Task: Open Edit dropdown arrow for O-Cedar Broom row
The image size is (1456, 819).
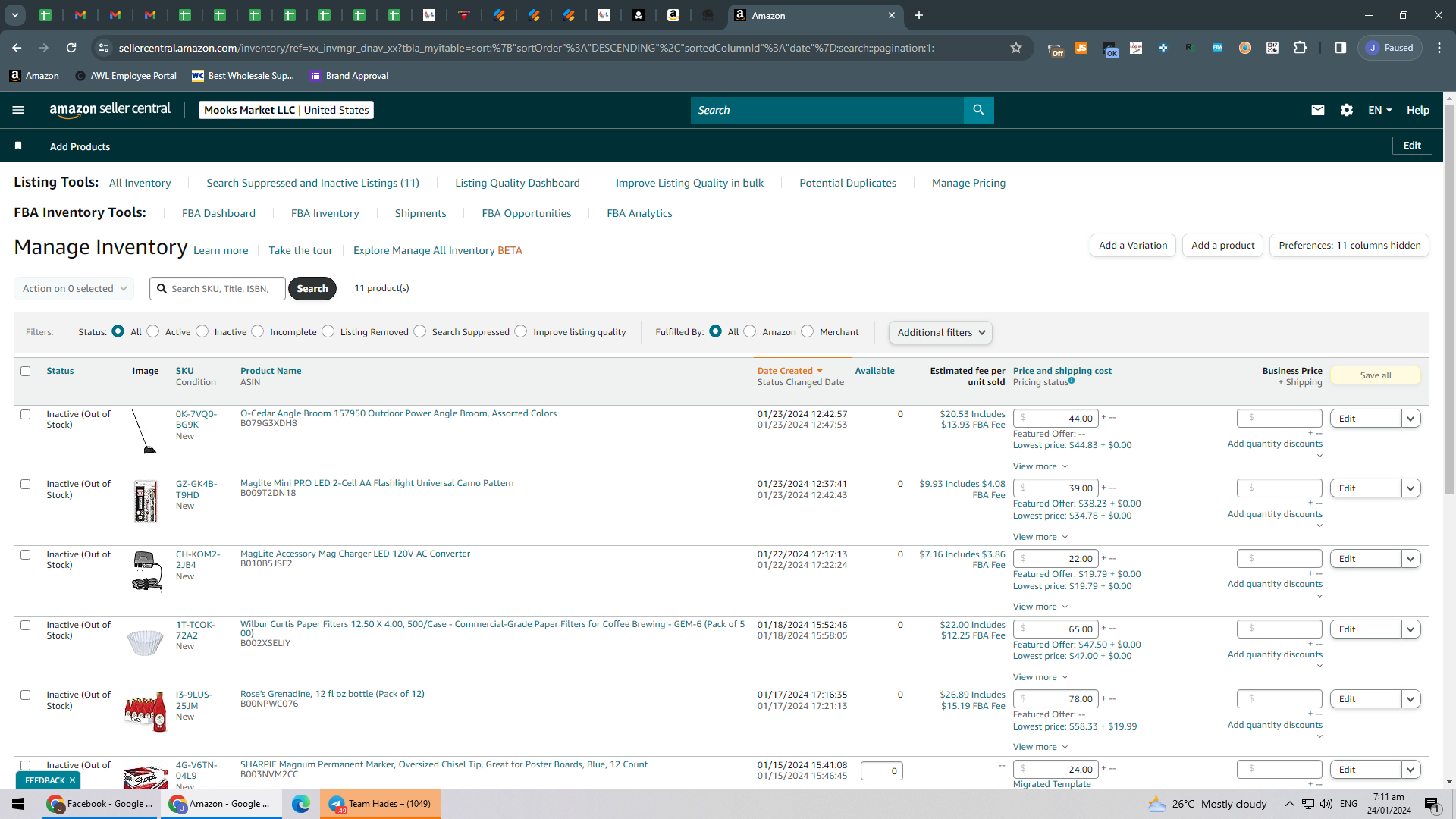Action: pos(1410,418)
